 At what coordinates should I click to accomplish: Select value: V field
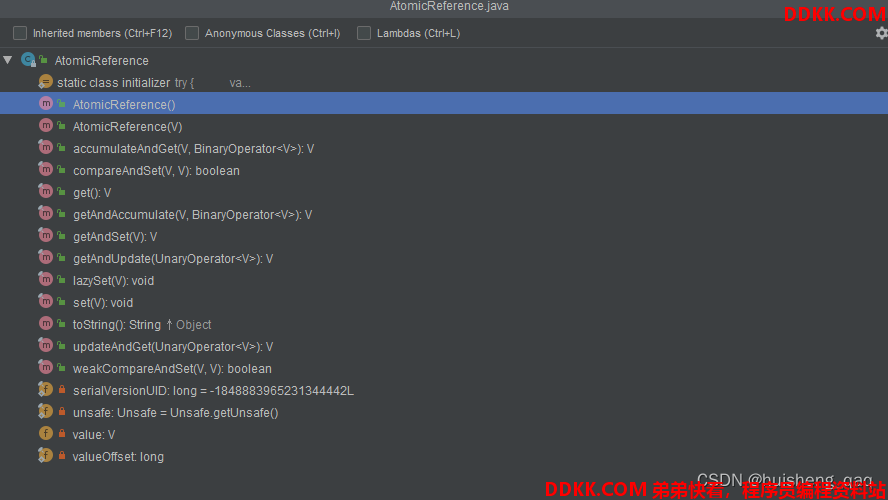pos(444,434)
